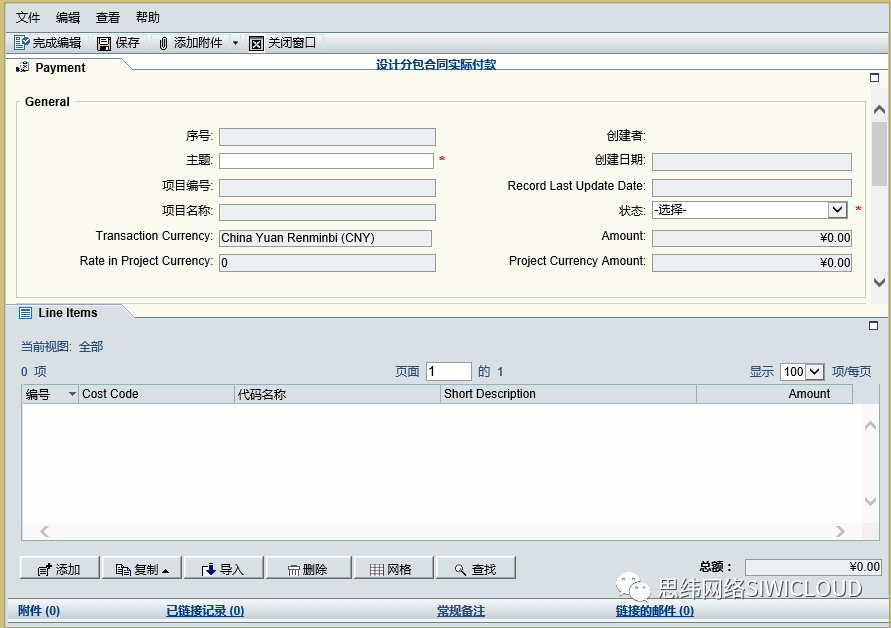Click the 完成编辑 (finish editing) toolbar icon

(22, 43)
